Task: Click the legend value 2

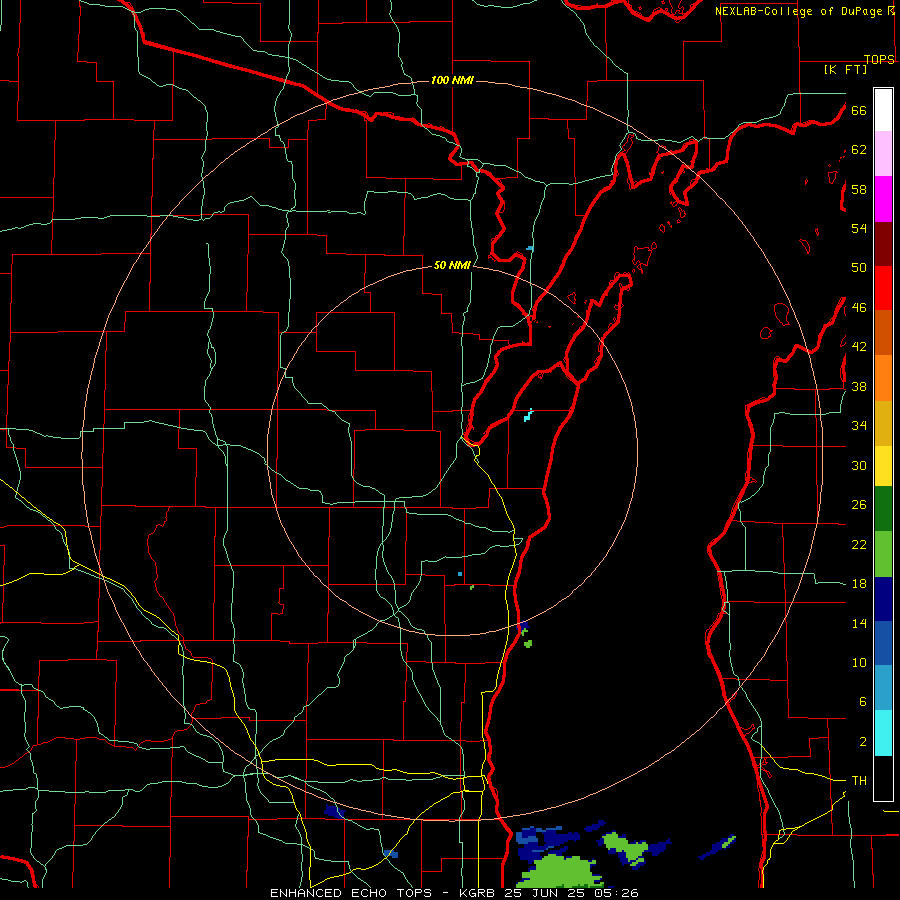Action: pyautogui.click(x=862, y=742)
